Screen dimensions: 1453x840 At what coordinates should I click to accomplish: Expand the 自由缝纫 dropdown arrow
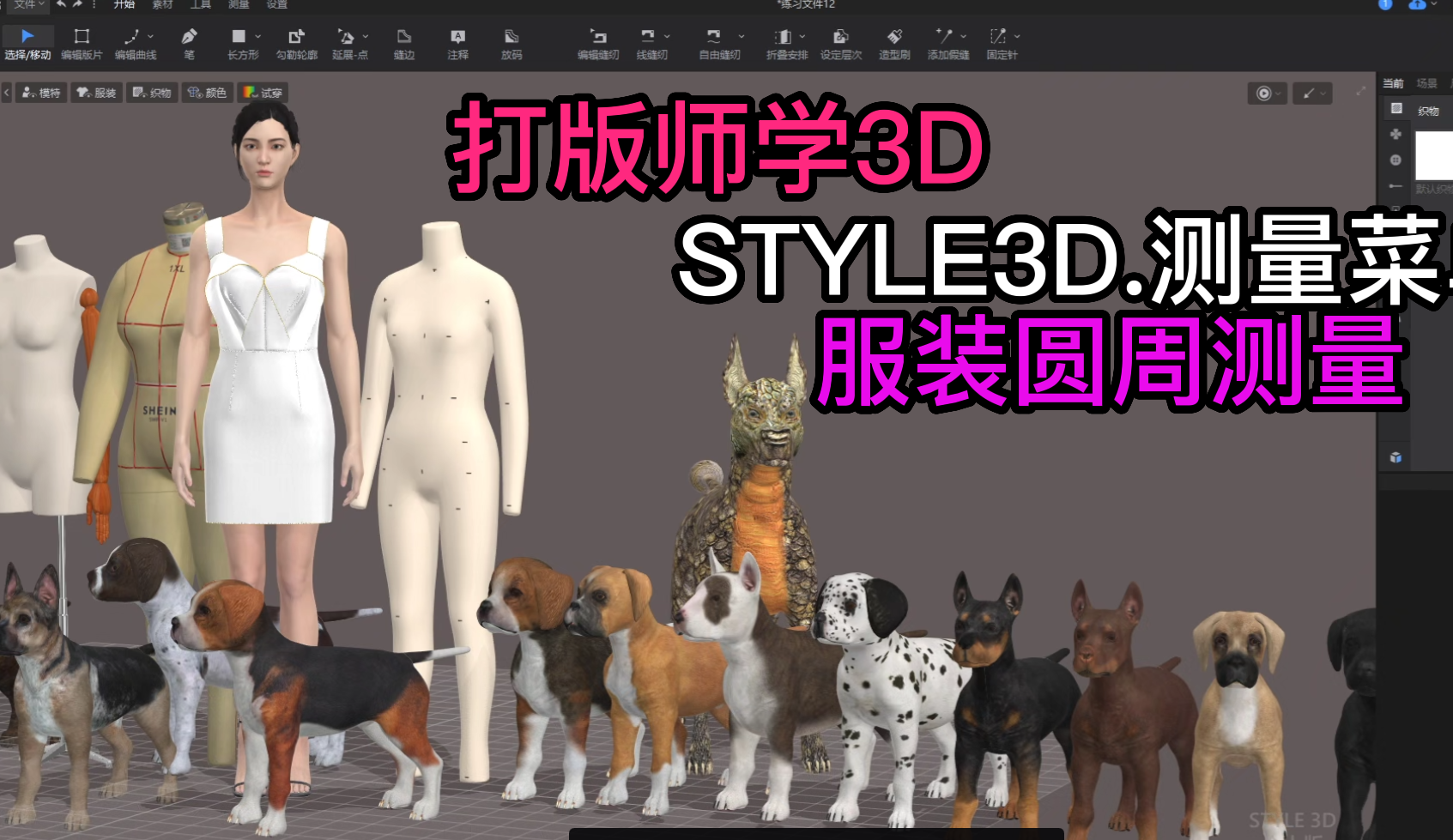pos(742,36)
